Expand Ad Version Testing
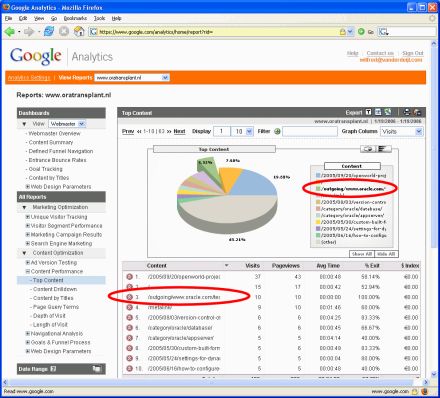This screenshot has width=440, height=398. pos(28,263)
